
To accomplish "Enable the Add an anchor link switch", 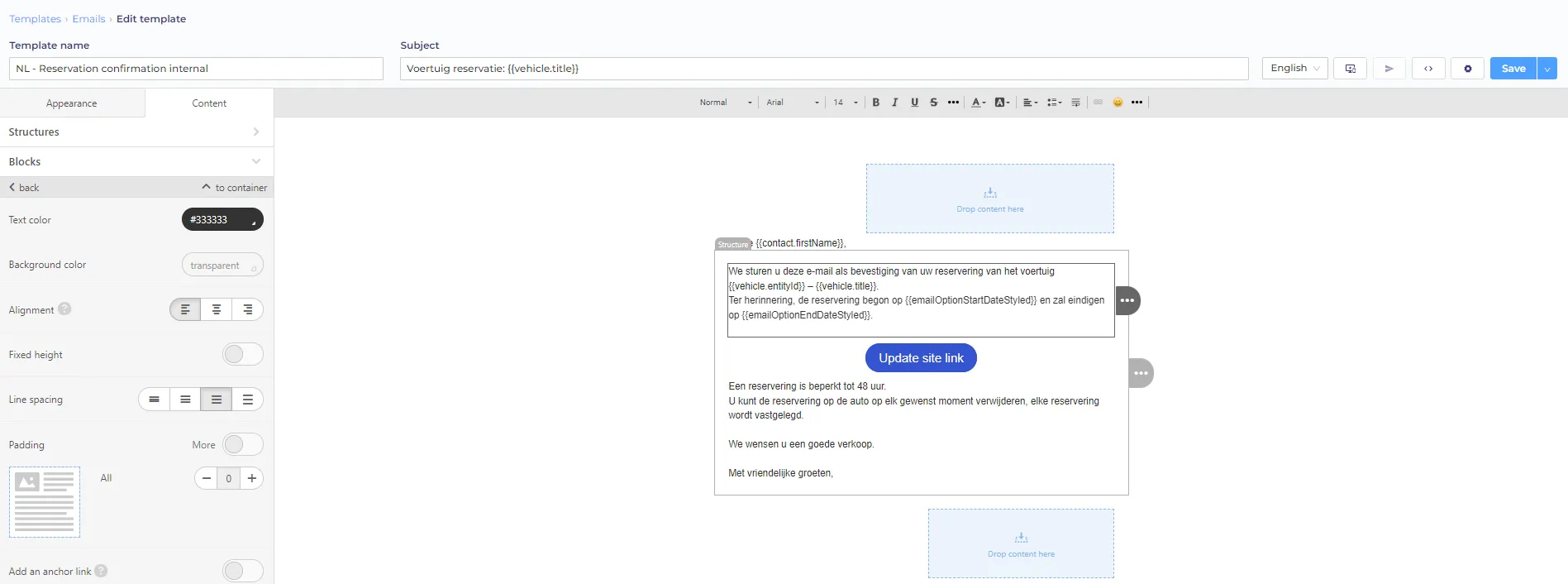I will tap(243, 571).
